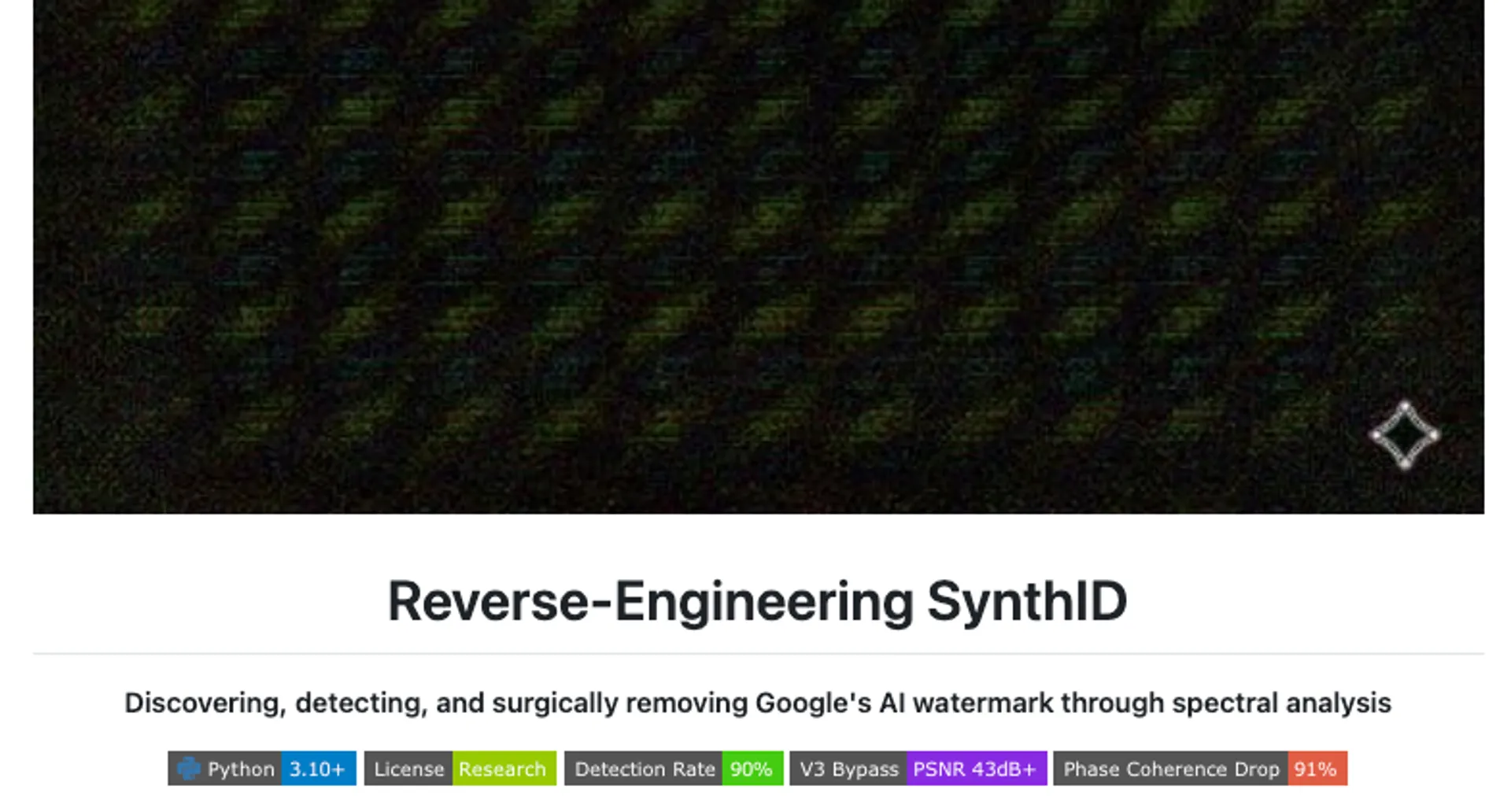Click the word Google's in the subtitle

[x=813, y=703]
